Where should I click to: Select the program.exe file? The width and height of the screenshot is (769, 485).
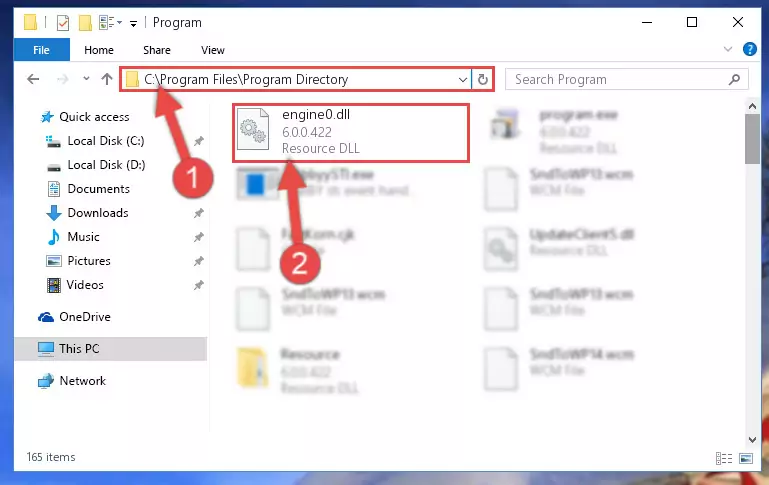click(x=554, y=130)
